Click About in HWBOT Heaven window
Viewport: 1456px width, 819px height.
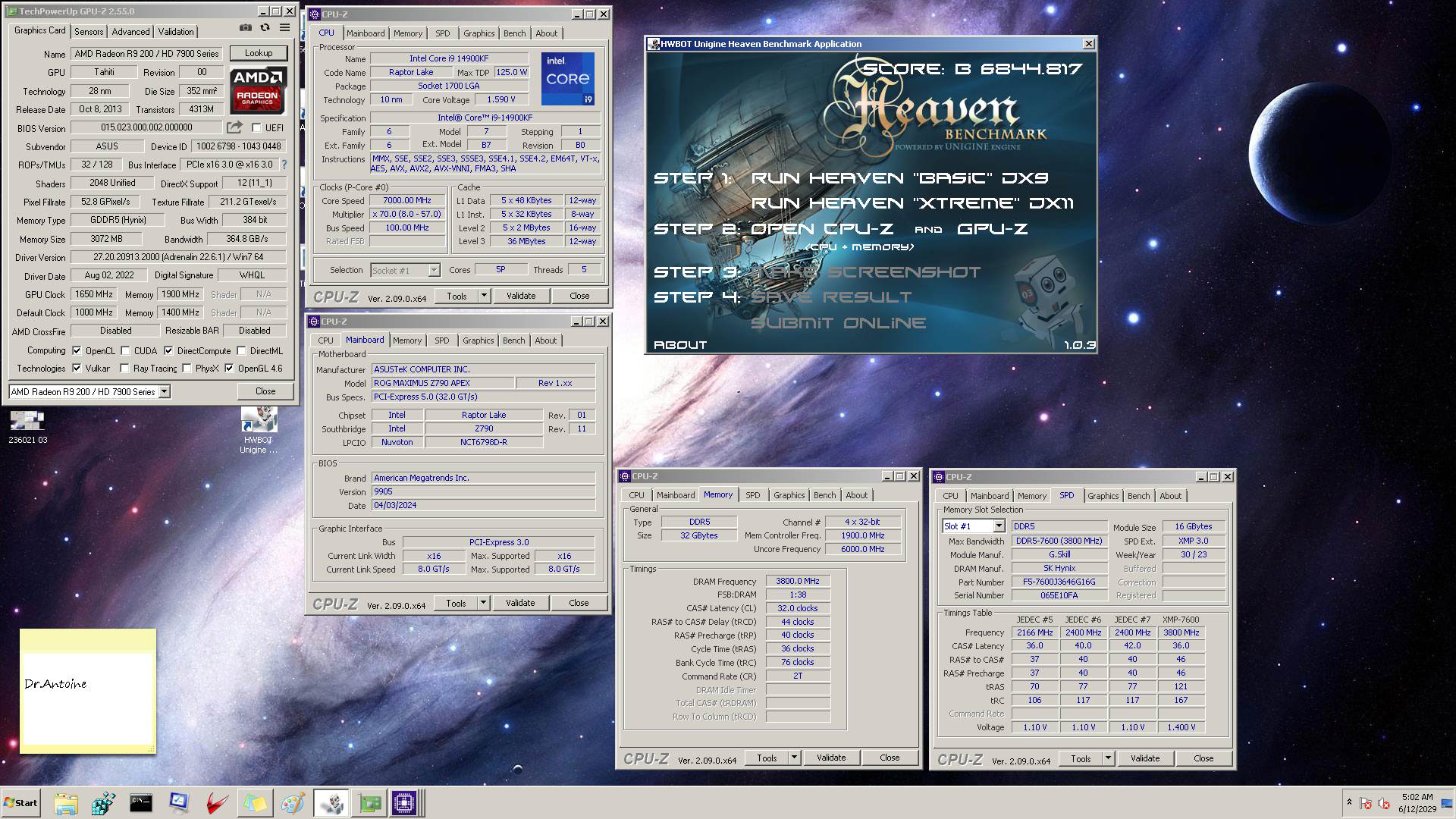680,344
